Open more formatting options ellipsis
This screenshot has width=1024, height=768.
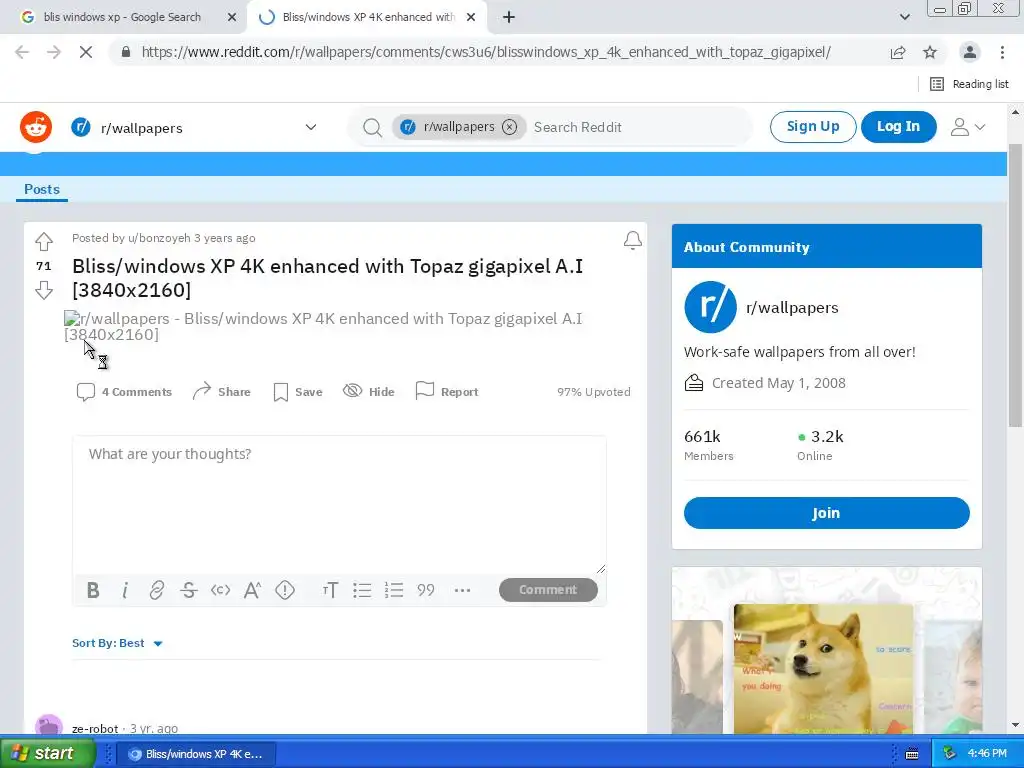462,590
